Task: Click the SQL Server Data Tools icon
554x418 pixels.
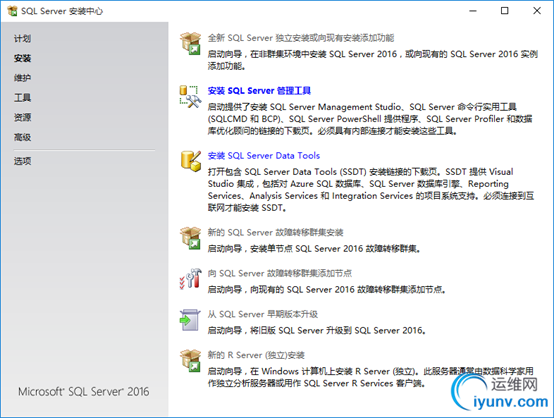Action: pos(191,161)
